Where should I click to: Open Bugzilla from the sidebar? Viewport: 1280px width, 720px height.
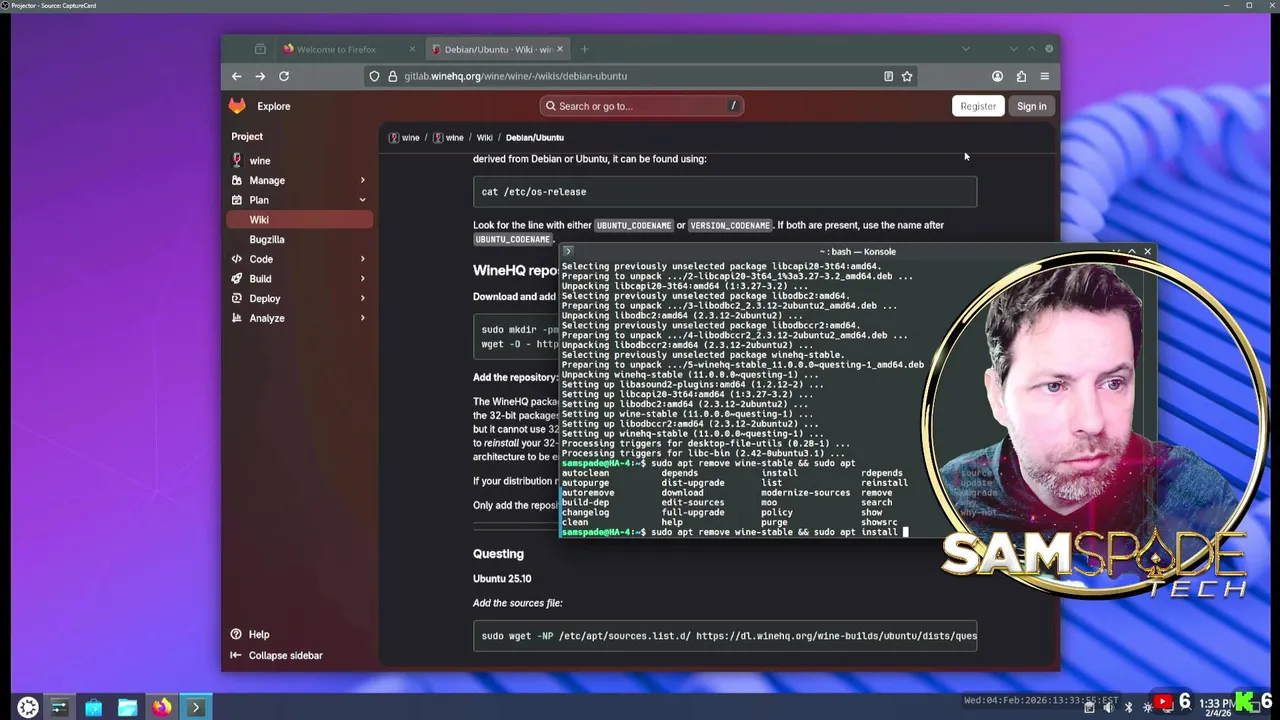[300, 239]
